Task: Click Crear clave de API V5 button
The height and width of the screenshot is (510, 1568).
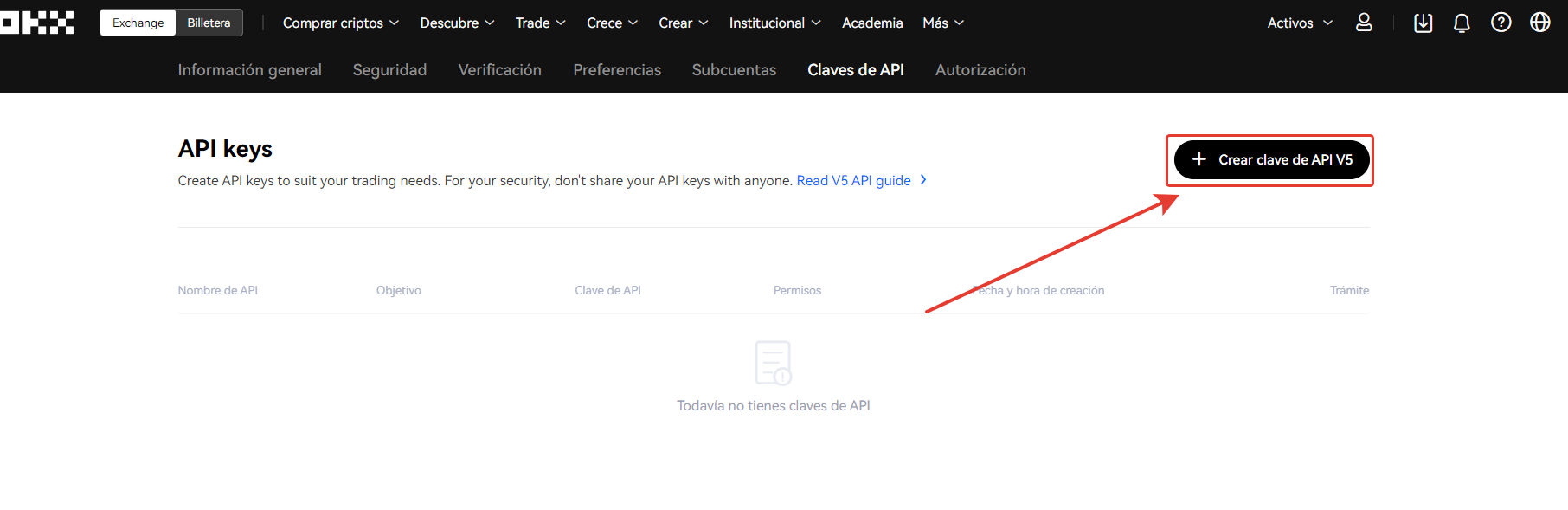Action: pyautogui.click(x=1271, y=160)
